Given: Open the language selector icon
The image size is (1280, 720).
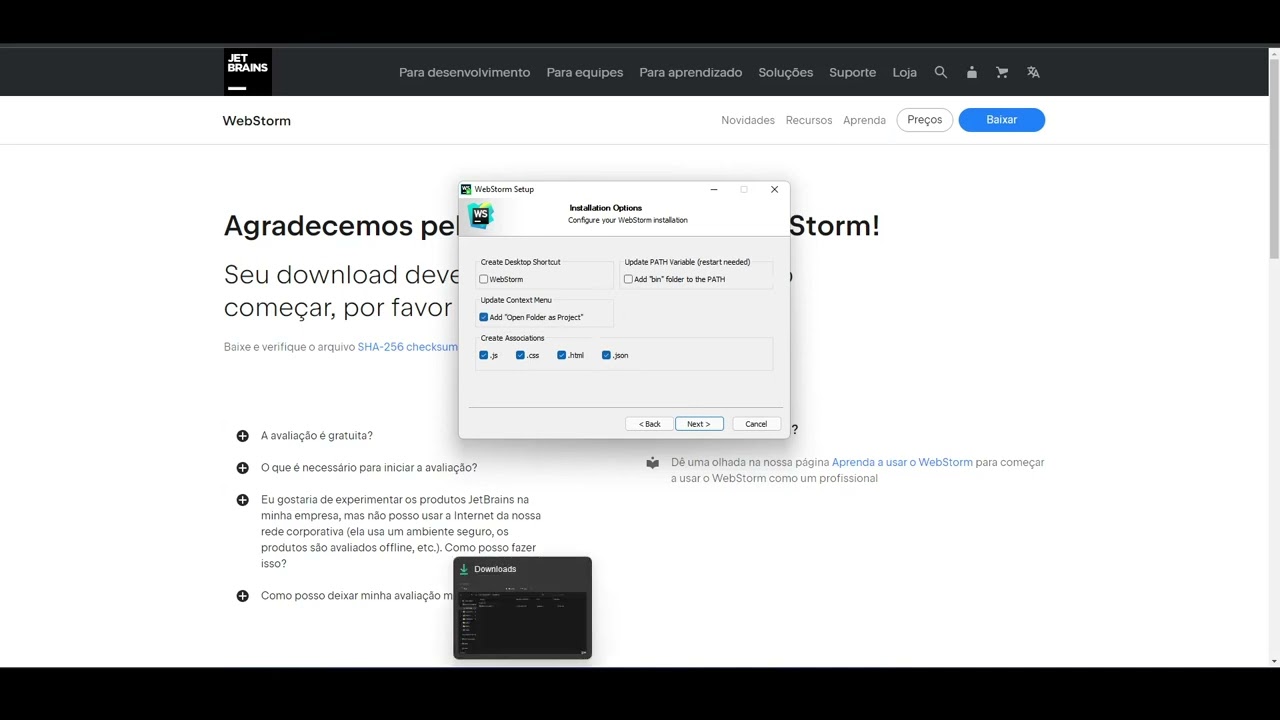Looking at the screenshot, I should tap(1033, 72).
